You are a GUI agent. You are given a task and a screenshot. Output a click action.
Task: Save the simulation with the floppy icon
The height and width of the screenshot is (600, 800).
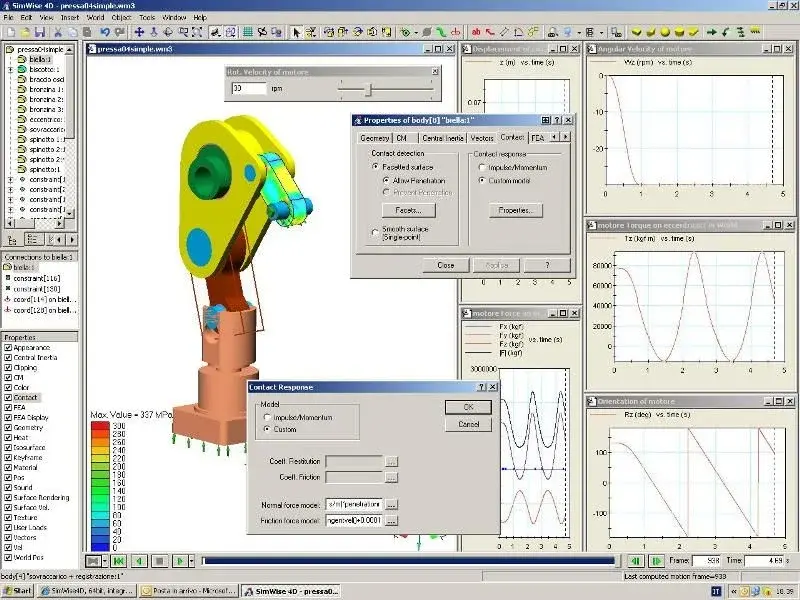(x=40, y=32)
